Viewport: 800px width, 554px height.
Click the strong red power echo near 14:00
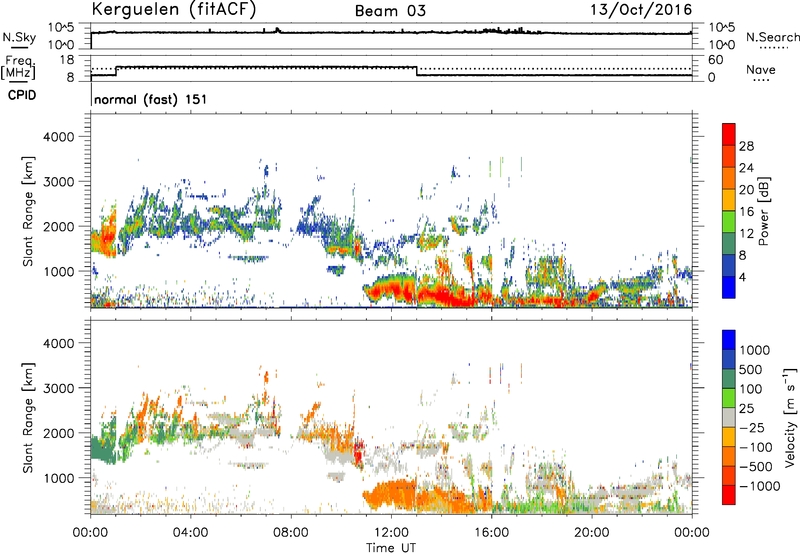tap(445, 296)
